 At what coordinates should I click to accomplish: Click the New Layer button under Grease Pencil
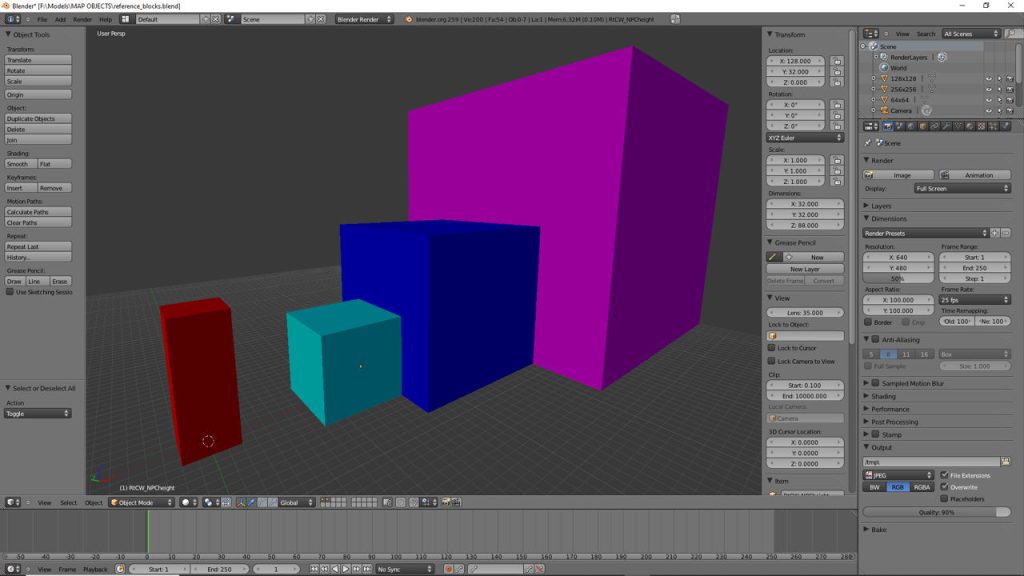pyautogui.click(x=803, y=268)
